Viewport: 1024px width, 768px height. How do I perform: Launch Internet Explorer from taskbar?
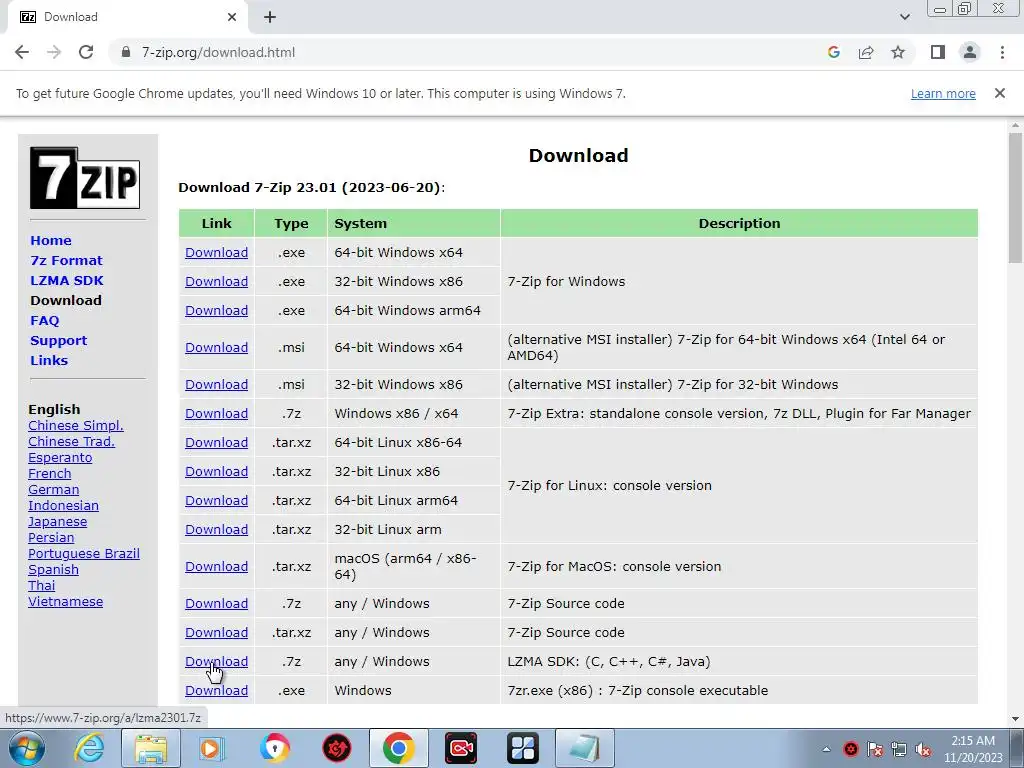(88, 748)
